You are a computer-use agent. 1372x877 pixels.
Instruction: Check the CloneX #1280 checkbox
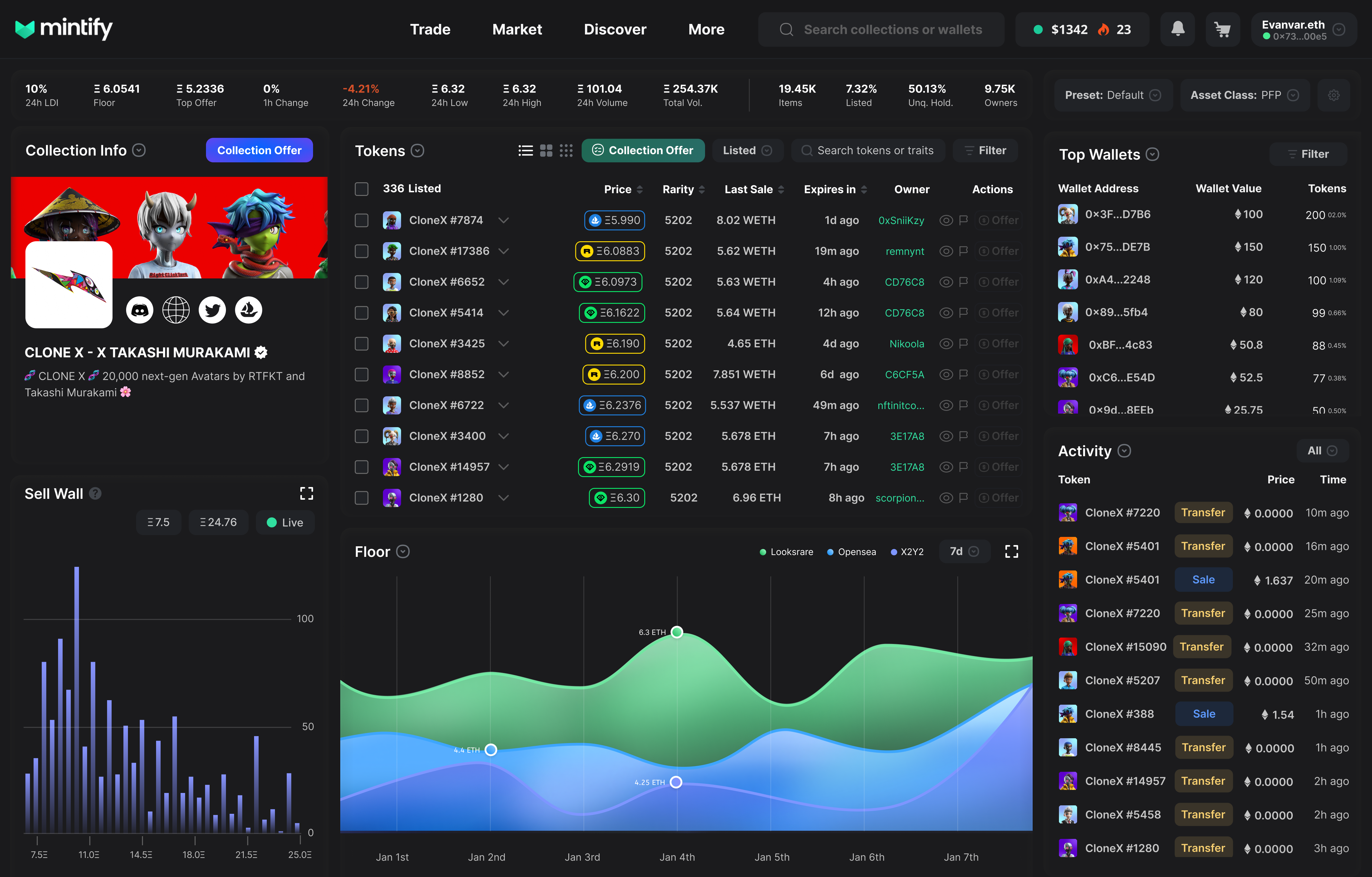(362, 497)
